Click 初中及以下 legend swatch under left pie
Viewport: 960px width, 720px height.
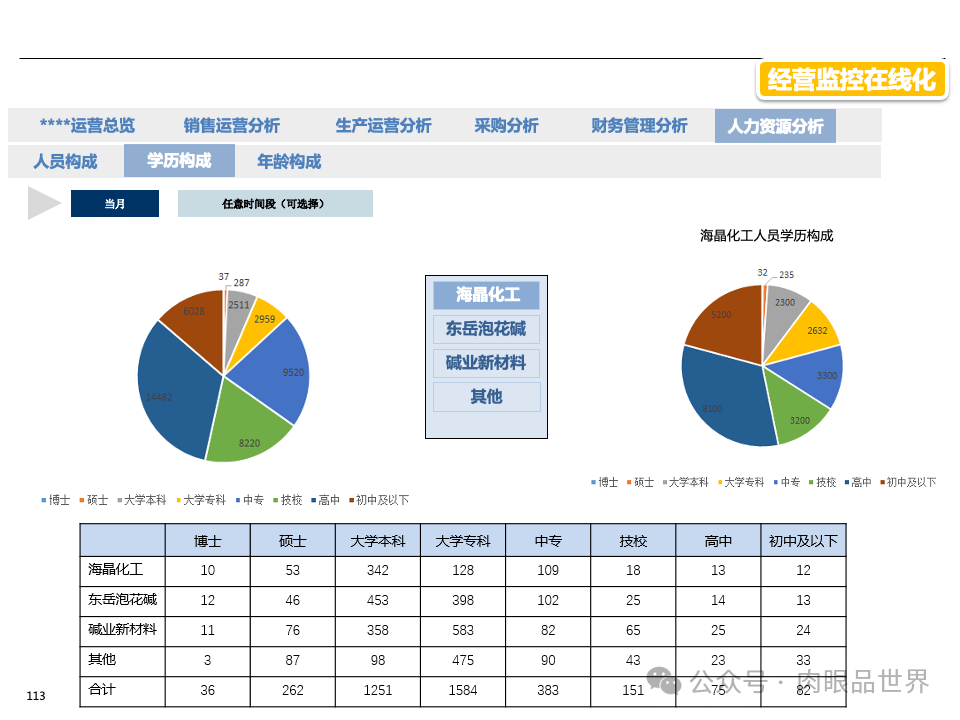pyautogui.click(x=351, y=500)
